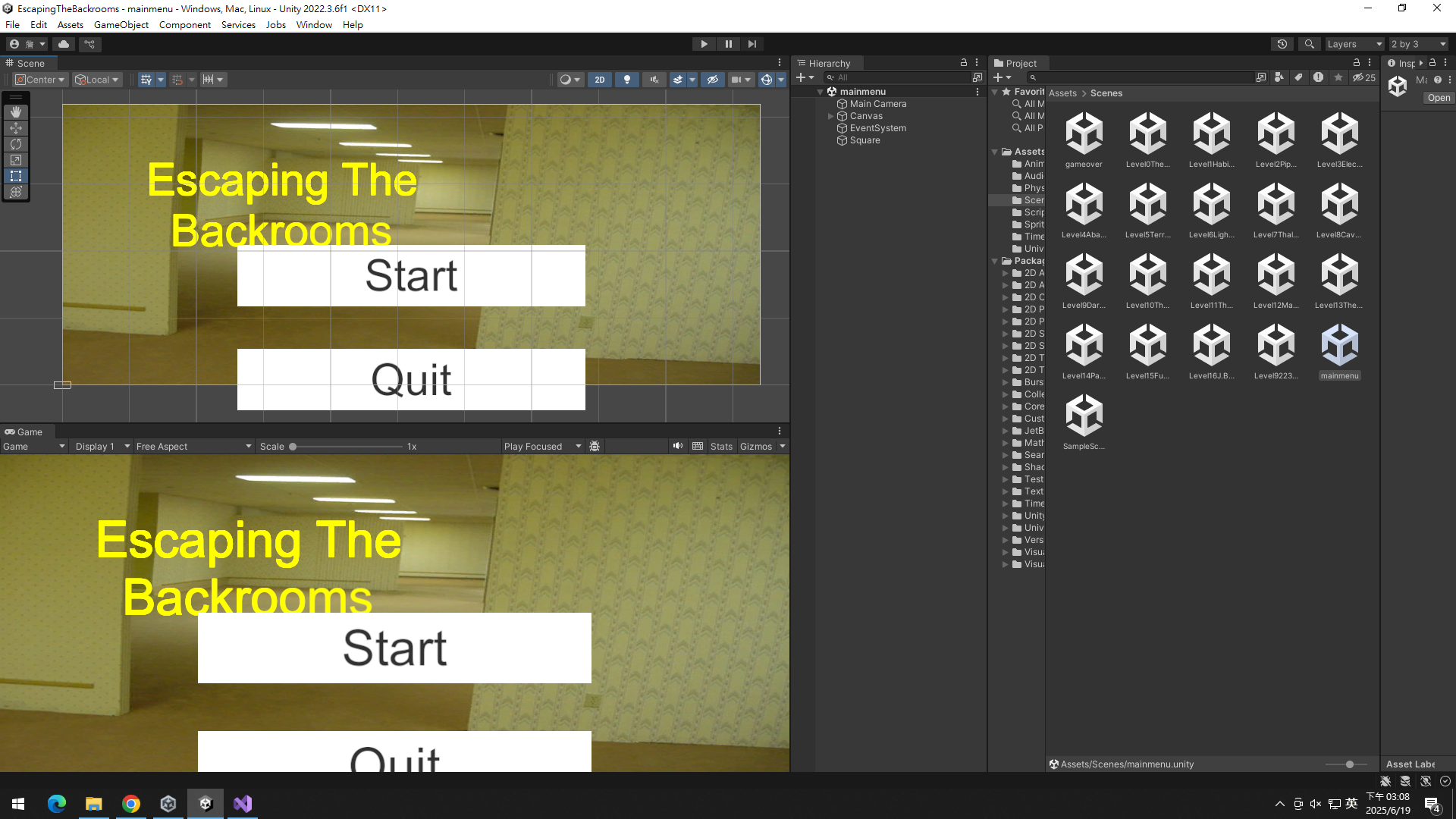Toggle scene audio mute button
Viewport: 1456px width, 819px height.
click(654, 80)
